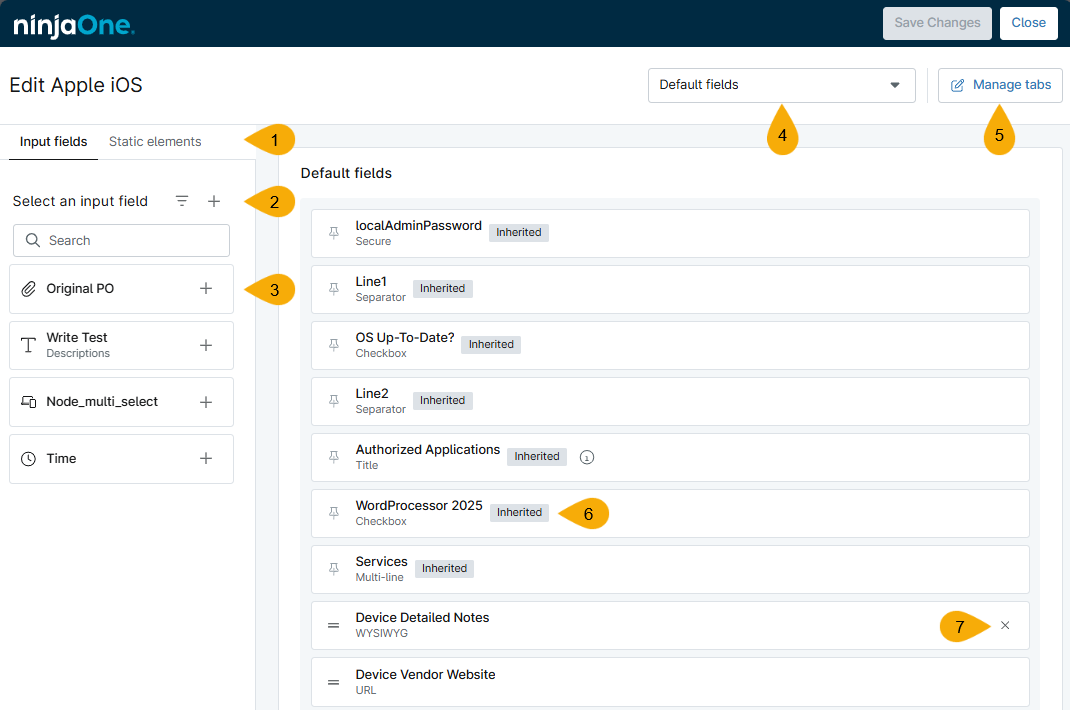Toggle the pin on OS Up-To-Date?
The width and height of the screenshot is (1070, 710).
tap(333, 344)
